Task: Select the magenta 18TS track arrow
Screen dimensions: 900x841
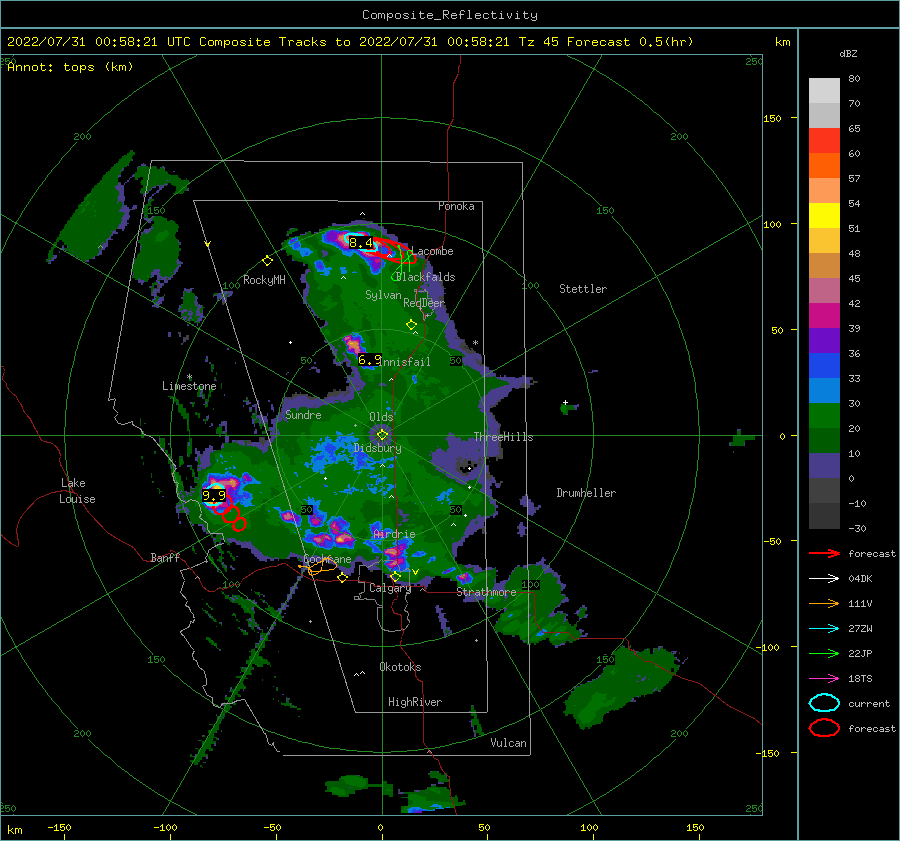Action: [824, 679]
